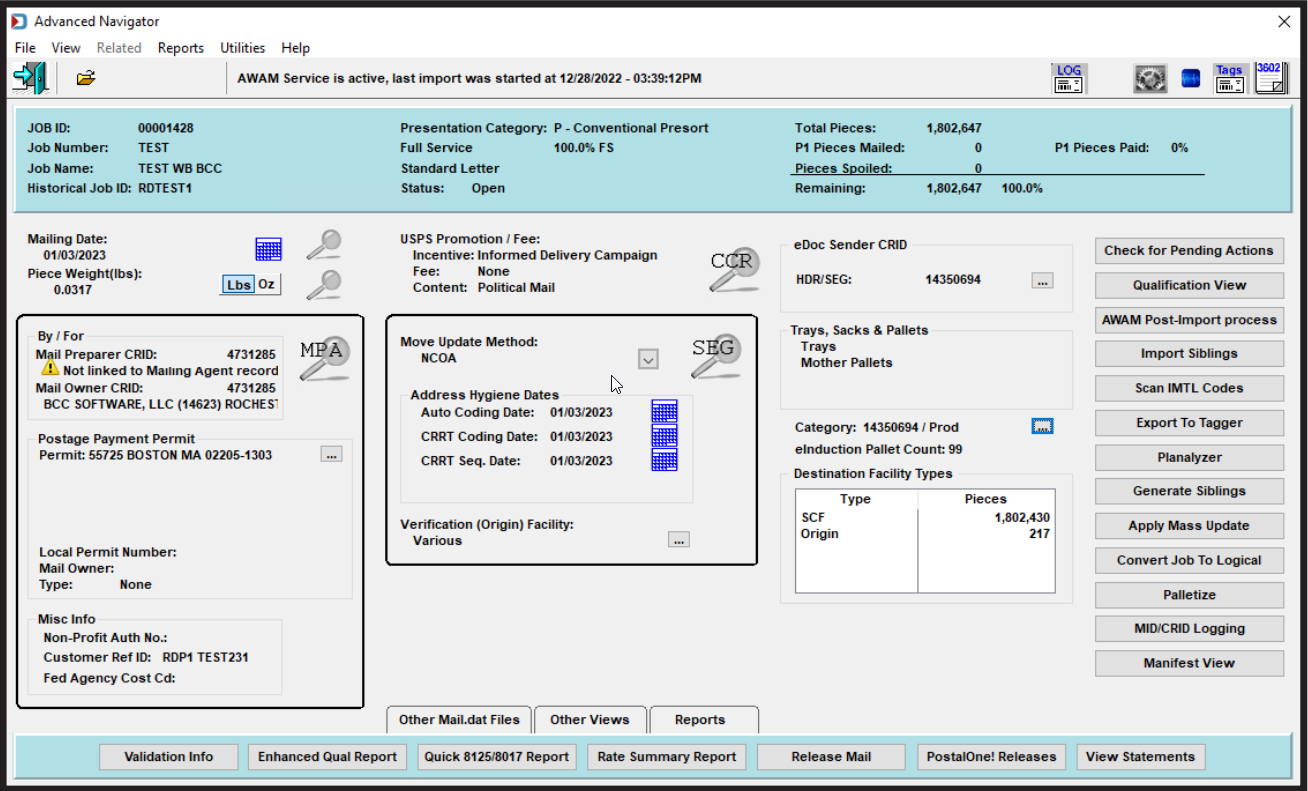Click ellipsis button for Verification Origin Facility
This screenshot has height=791, width=1308.
(x=679, y=540)
